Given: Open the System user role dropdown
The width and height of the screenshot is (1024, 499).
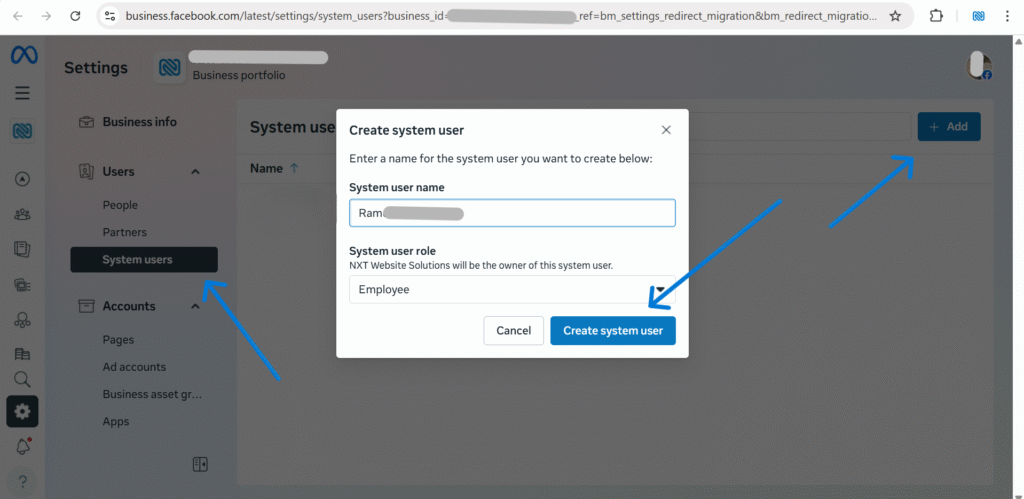Looking at the screenshot, I should tap(512, 290).
